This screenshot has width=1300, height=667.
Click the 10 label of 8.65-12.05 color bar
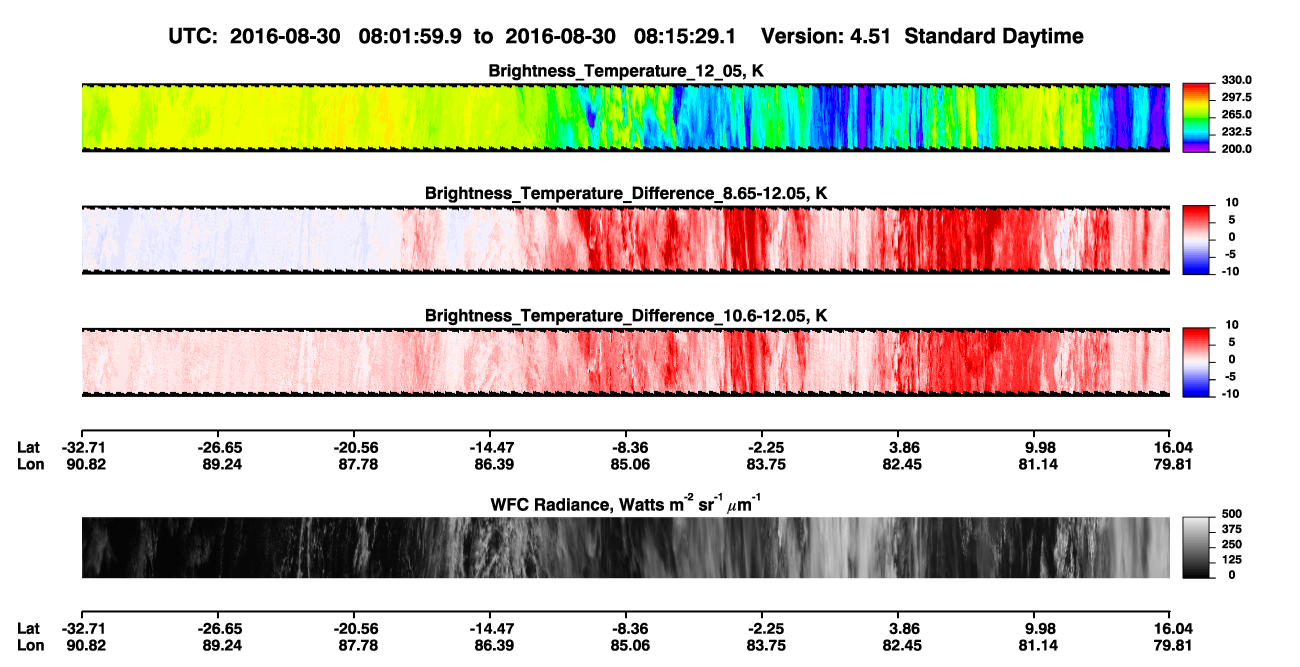1232,203
